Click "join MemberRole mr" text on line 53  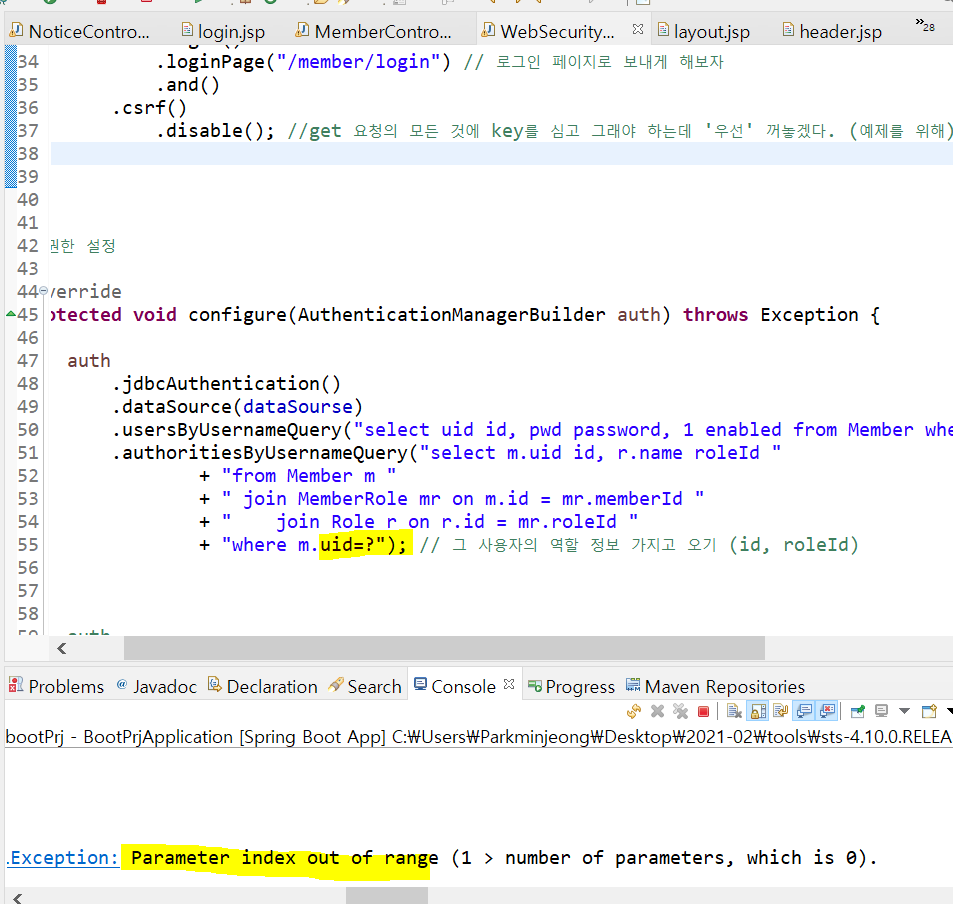point(342,499)
